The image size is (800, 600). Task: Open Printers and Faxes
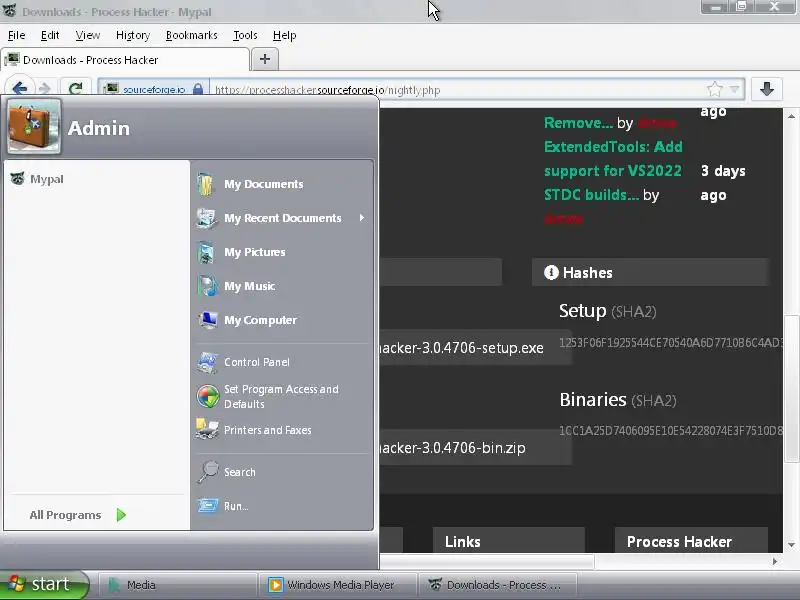pos(283,430)
